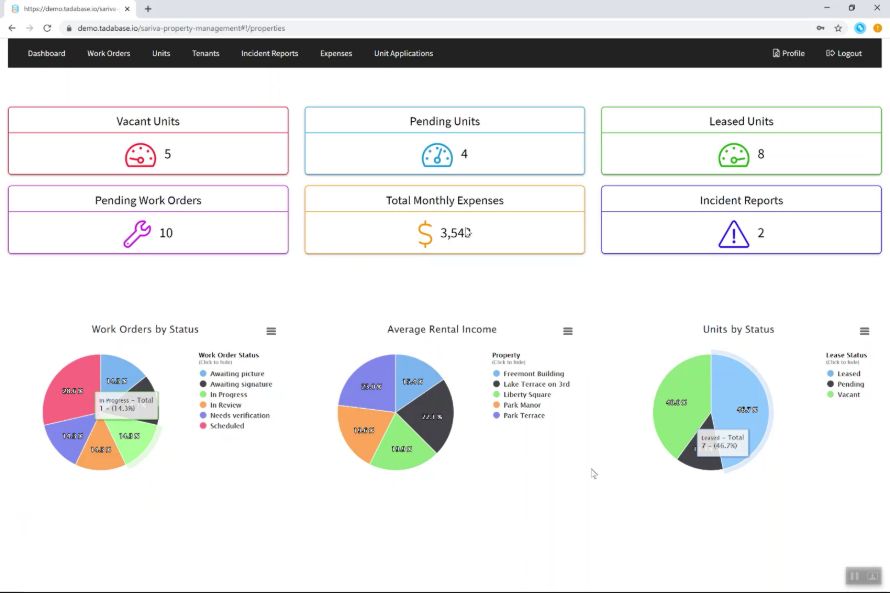890x593 pixels.
Task: Click the orange dollar sign icon
Action: [x=425, y=234]
